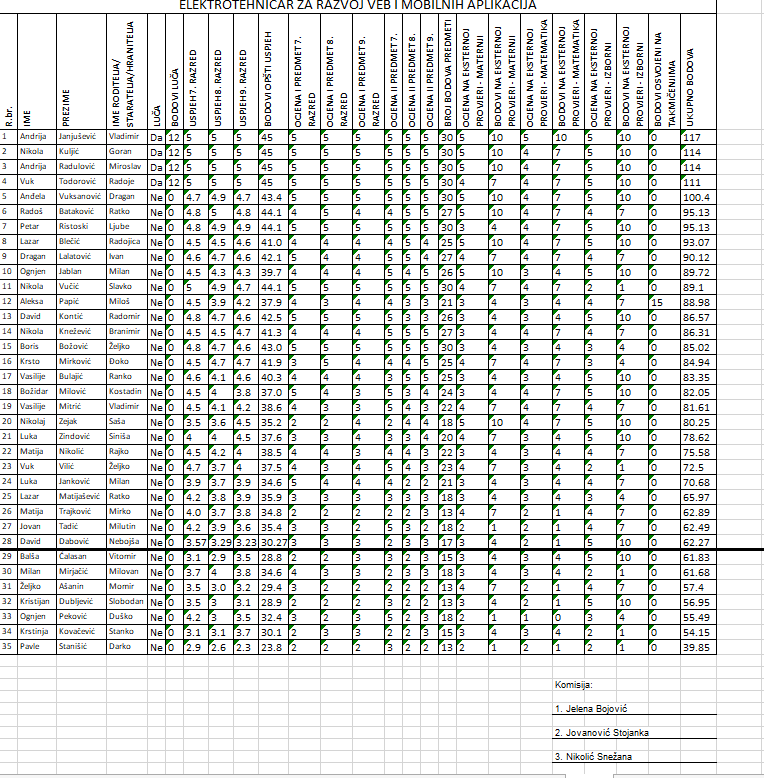This screenshot has width=764, height=778.
Task: Select total points cell showing 117
Action: [x=695, y=136]
